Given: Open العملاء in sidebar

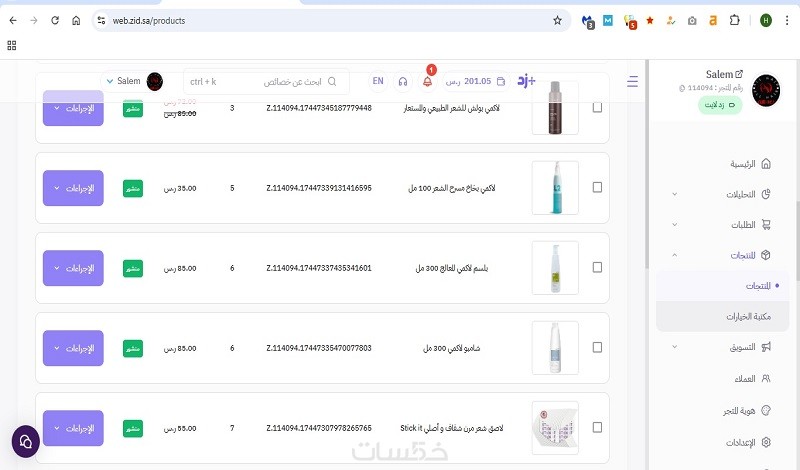Looking at the screenshot, I should pyautogui.click(x=752, y=379).
